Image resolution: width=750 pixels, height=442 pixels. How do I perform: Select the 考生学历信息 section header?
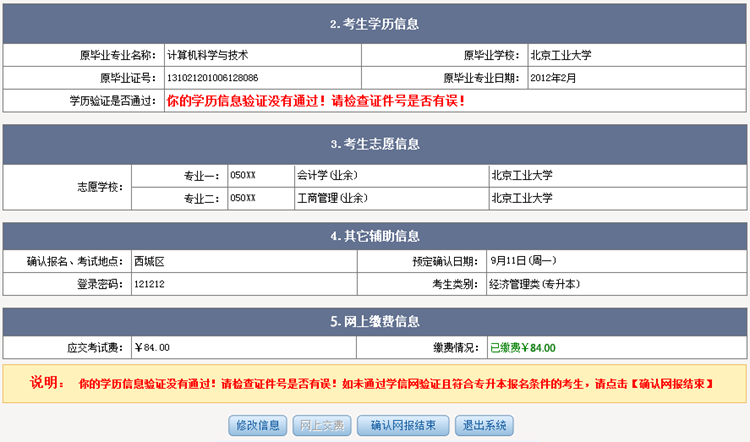[x=374, y=24]
